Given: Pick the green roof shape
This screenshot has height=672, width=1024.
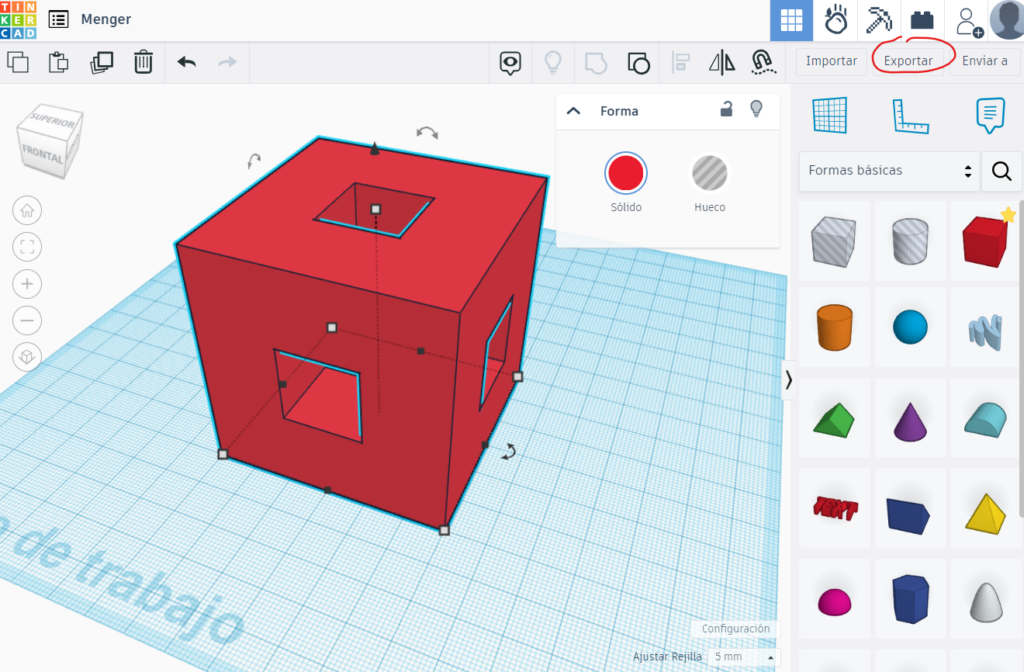Looking at the screenshot, I should tap(834, 419).
